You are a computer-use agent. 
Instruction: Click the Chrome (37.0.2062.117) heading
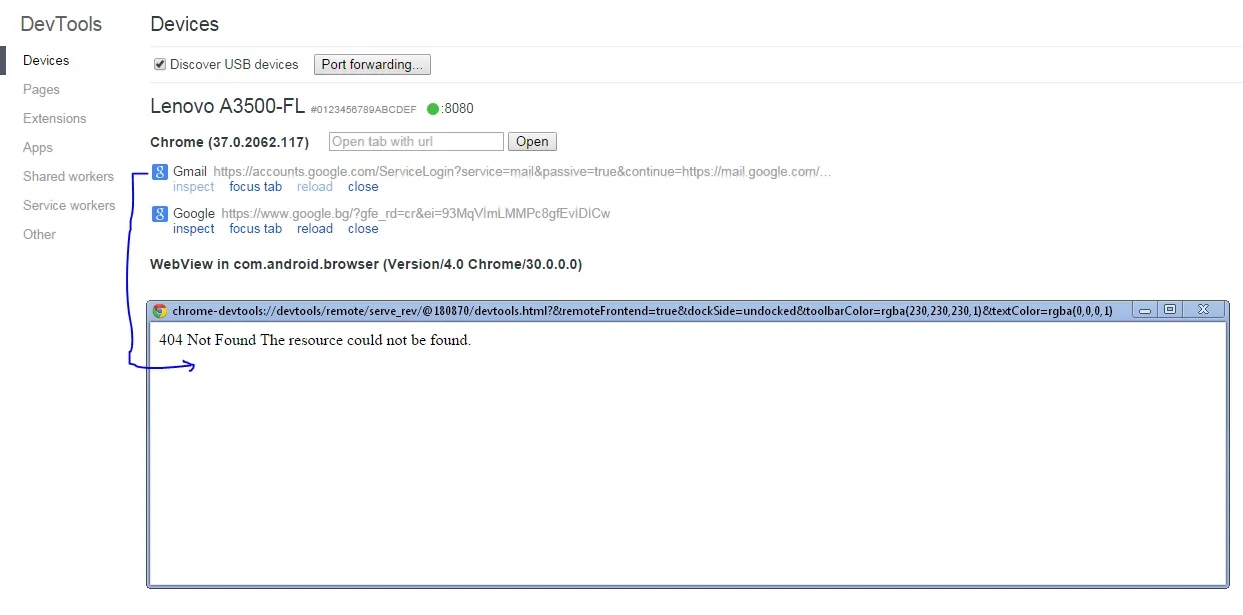tap(229, 142)
